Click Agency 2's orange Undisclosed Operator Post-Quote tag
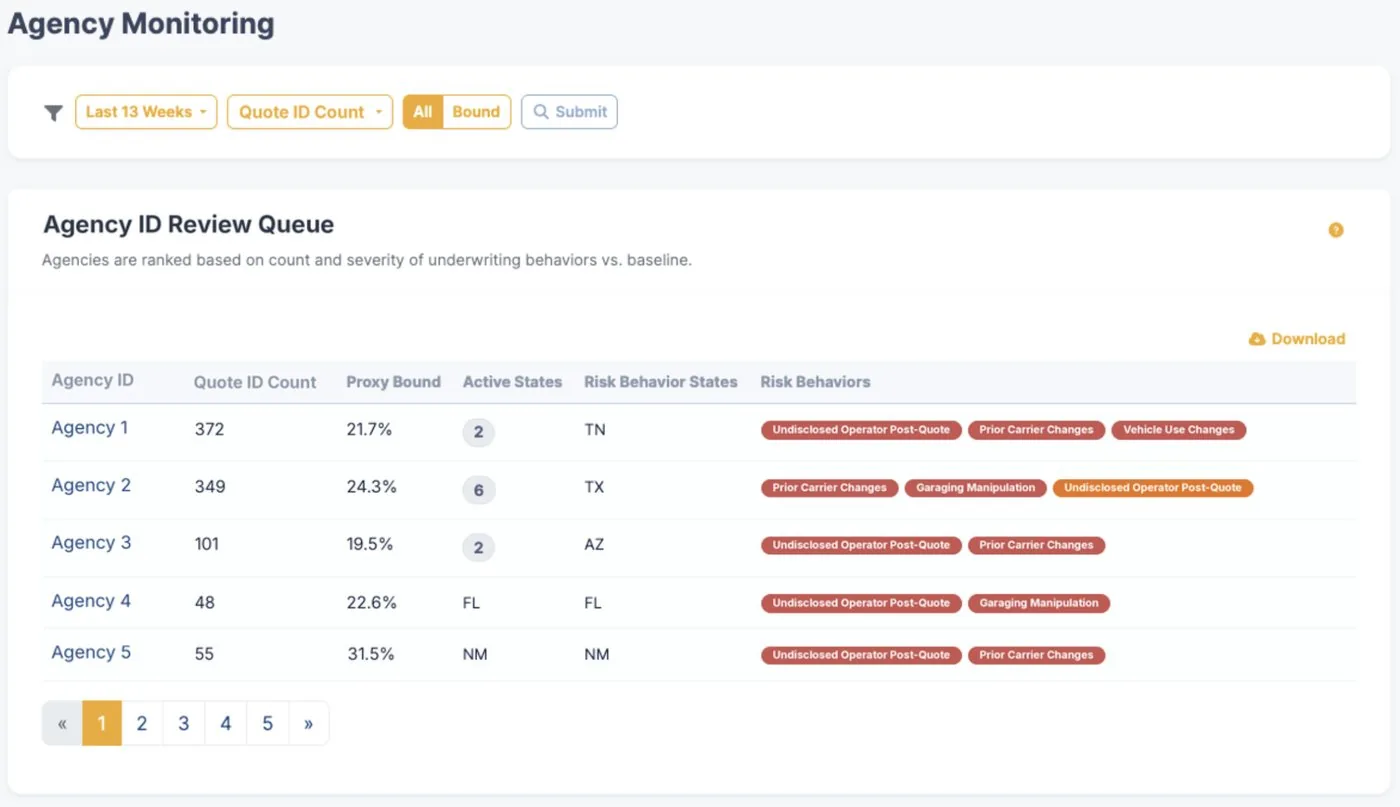The image size is (1400, 807). tap(1153, 488)
